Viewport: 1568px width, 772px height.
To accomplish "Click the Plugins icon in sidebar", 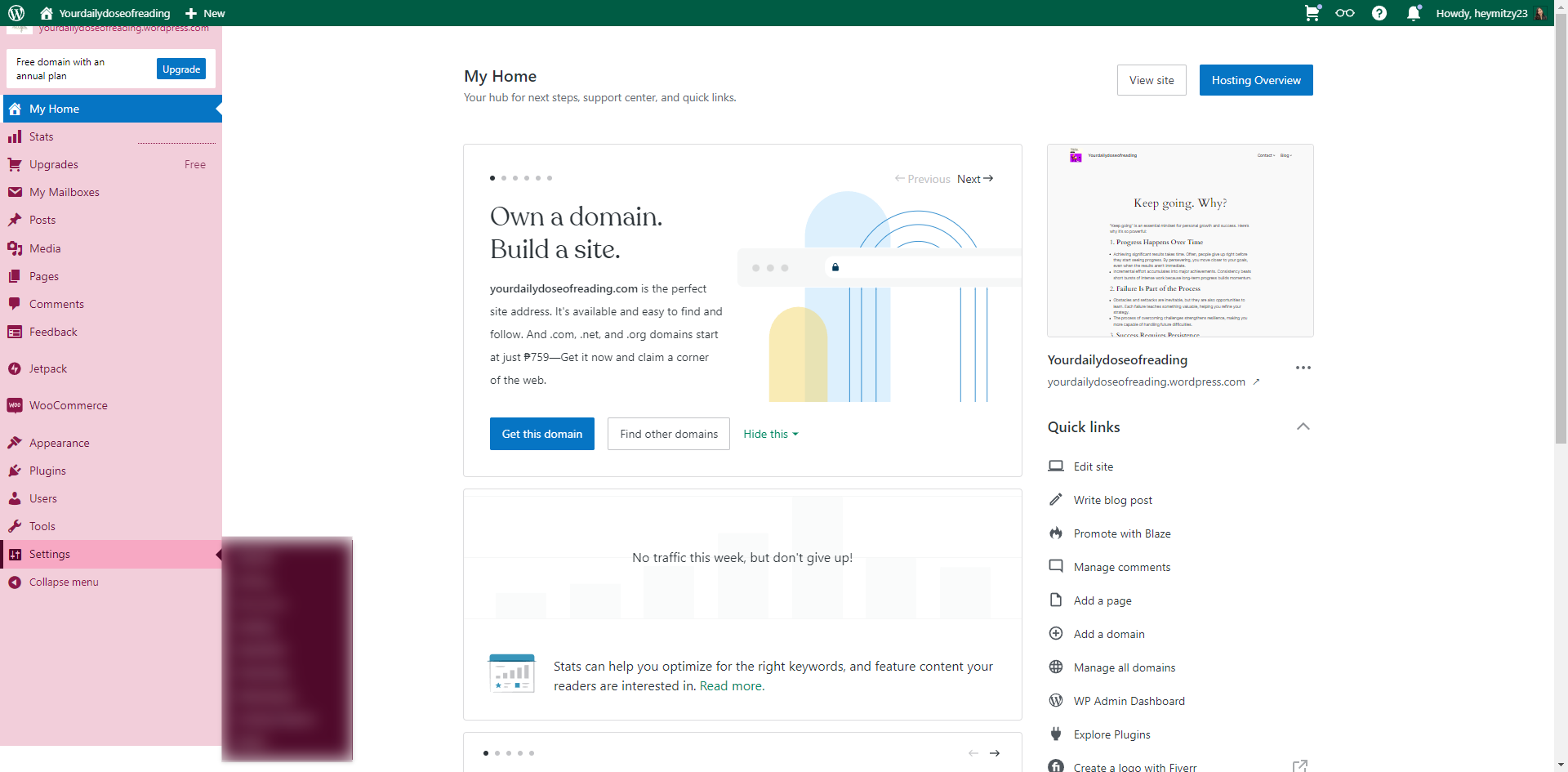I will pyautogui.click(x=15, y=471).
